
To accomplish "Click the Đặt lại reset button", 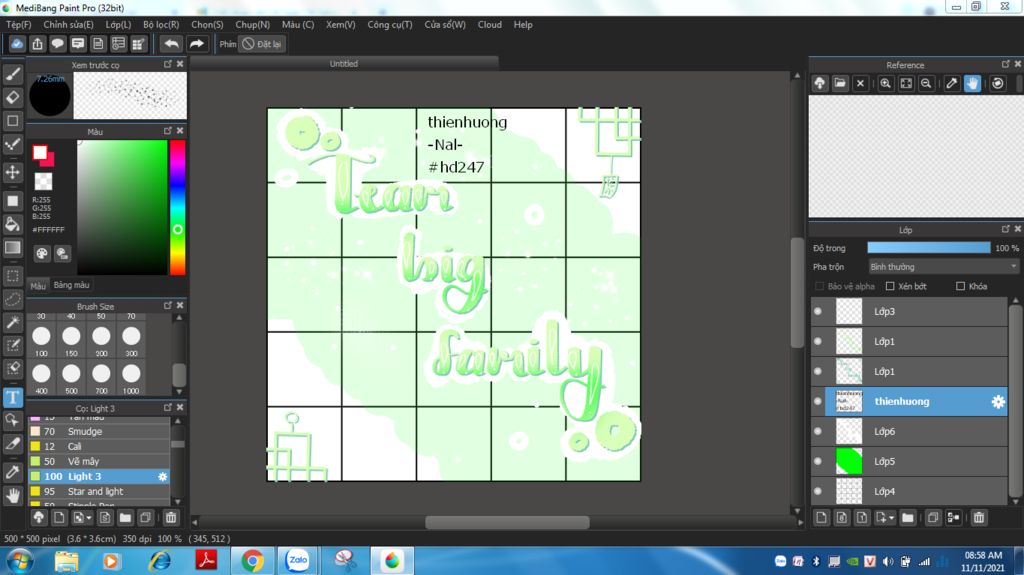I will click(x=262, y=44).
